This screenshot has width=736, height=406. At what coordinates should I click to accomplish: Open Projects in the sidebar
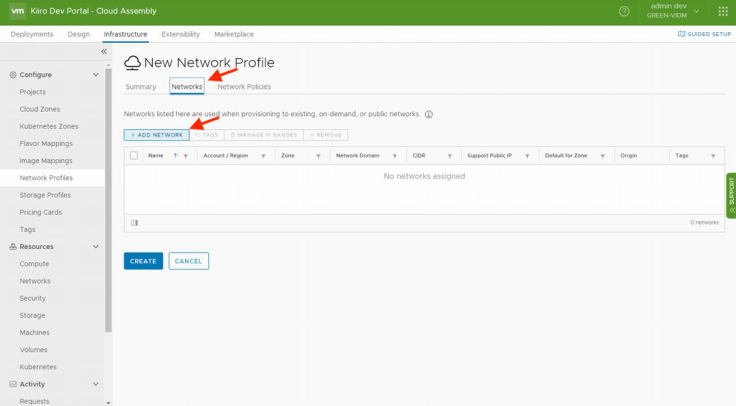[32, 92]
